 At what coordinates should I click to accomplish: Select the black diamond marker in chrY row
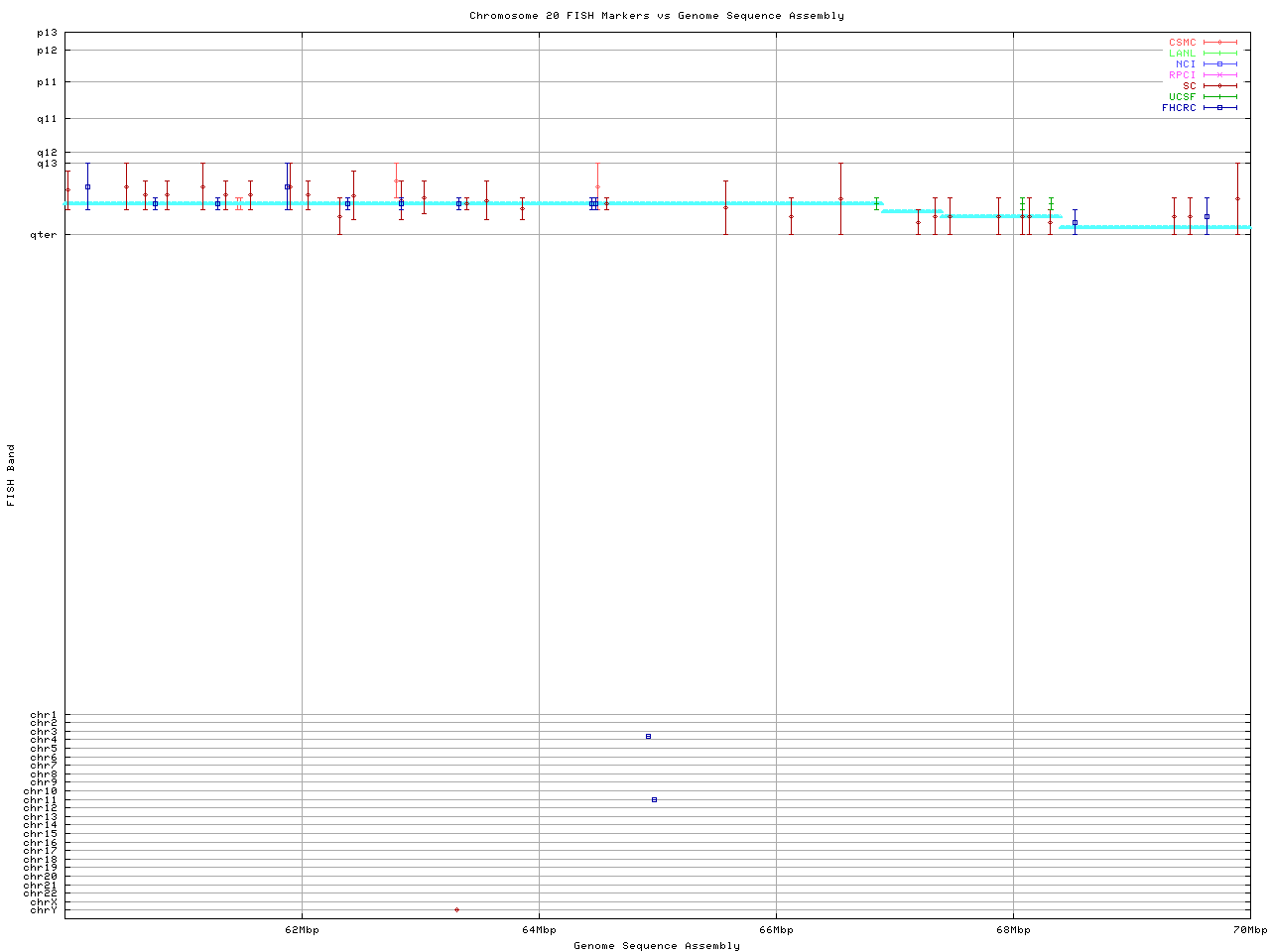(456, 909)
